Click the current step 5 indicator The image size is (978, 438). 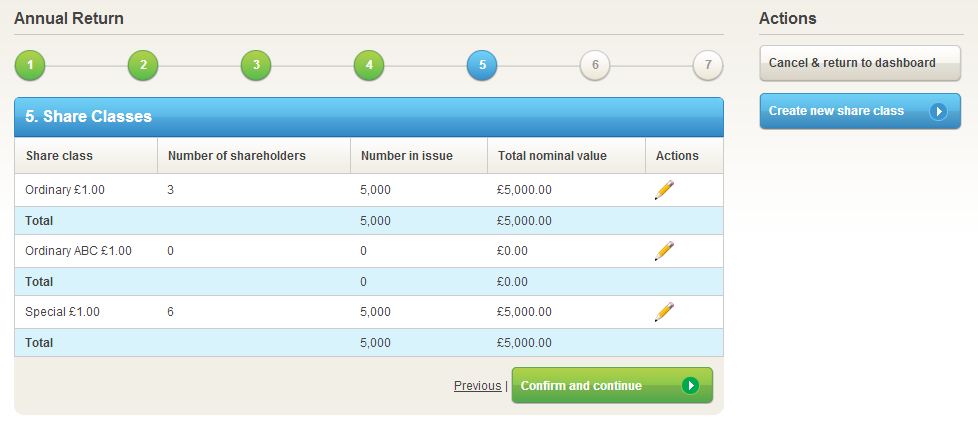(482, 66)
